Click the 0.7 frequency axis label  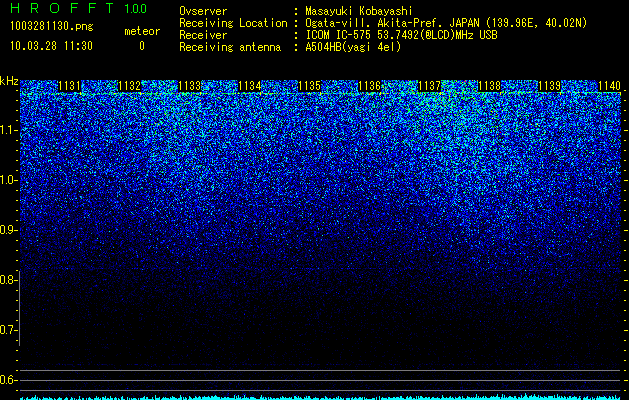click(9, 330)
